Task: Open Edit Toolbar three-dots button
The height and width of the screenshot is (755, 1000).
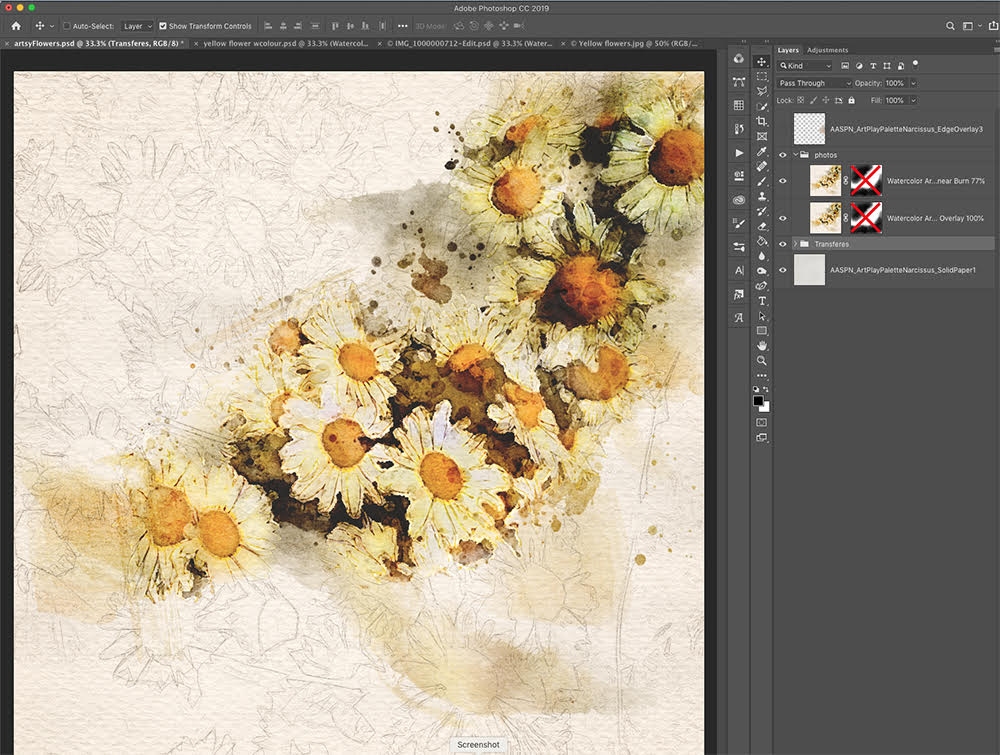Action: (761, 375)
